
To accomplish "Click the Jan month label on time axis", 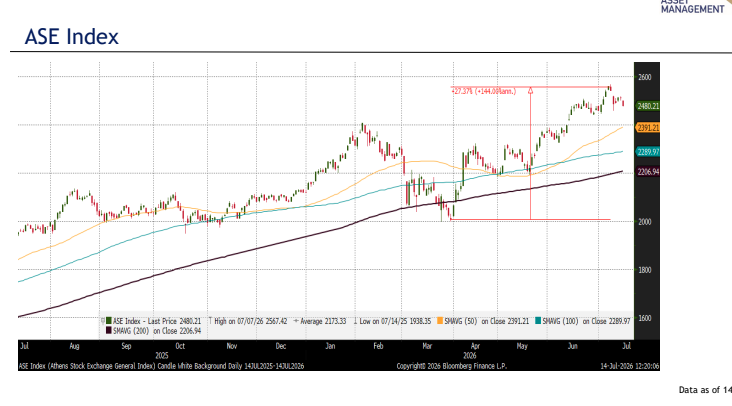I will click(330, 346).
